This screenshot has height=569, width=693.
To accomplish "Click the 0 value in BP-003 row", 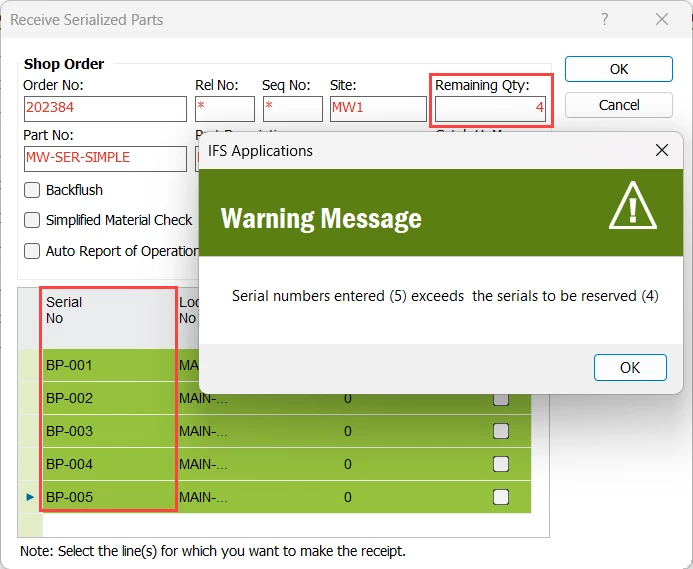I will [x=348, y=431].
